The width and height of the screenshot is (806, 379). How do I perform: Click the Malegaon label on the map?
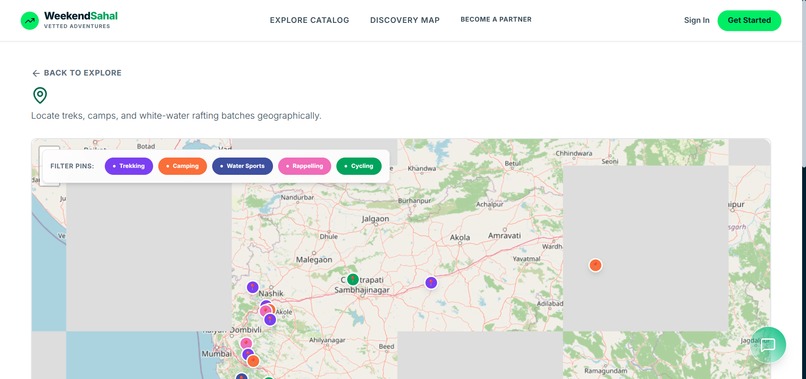click(314, 260)
